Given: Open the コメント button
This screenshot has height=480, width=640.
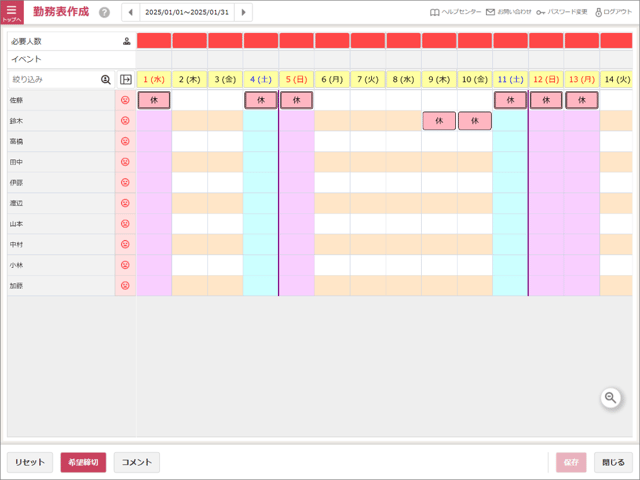Looking at the screenshot, I should (137, 462).
